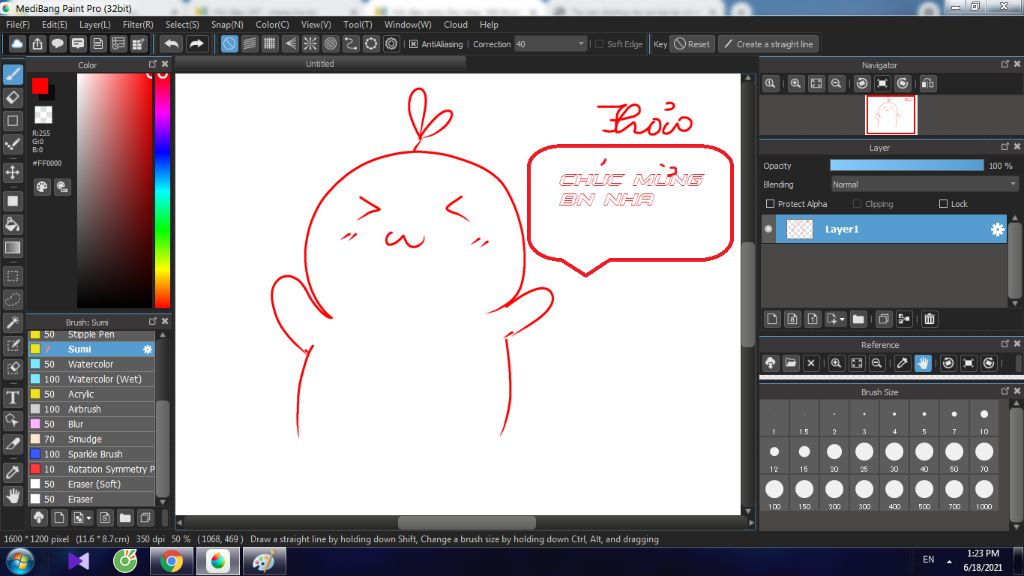The image size is (1024, 576).
Task: Turn snap off in snap toolbar
Action: [229, 44]
